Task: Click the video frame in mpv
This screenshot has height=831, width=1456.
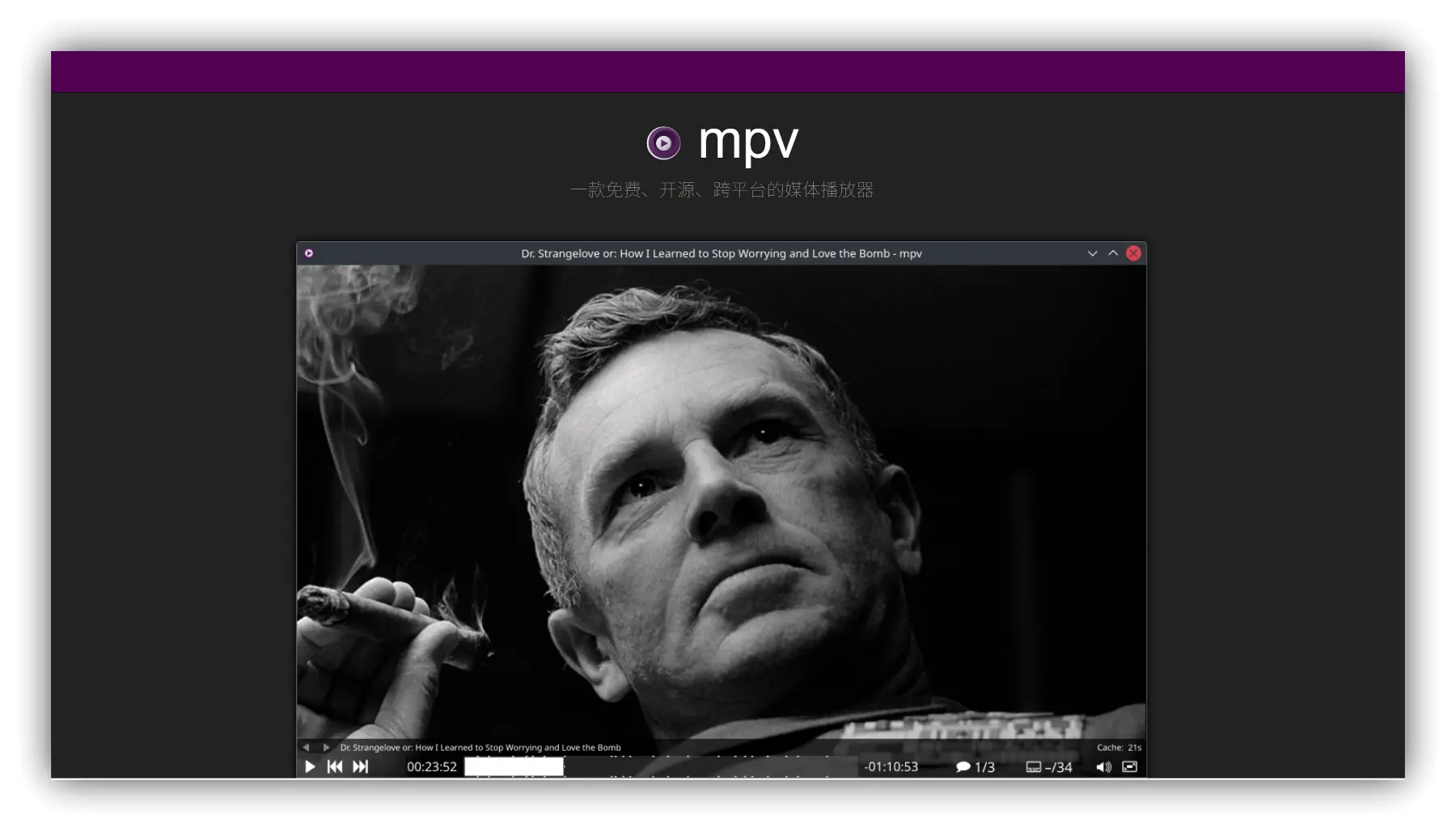Action: 722,502
